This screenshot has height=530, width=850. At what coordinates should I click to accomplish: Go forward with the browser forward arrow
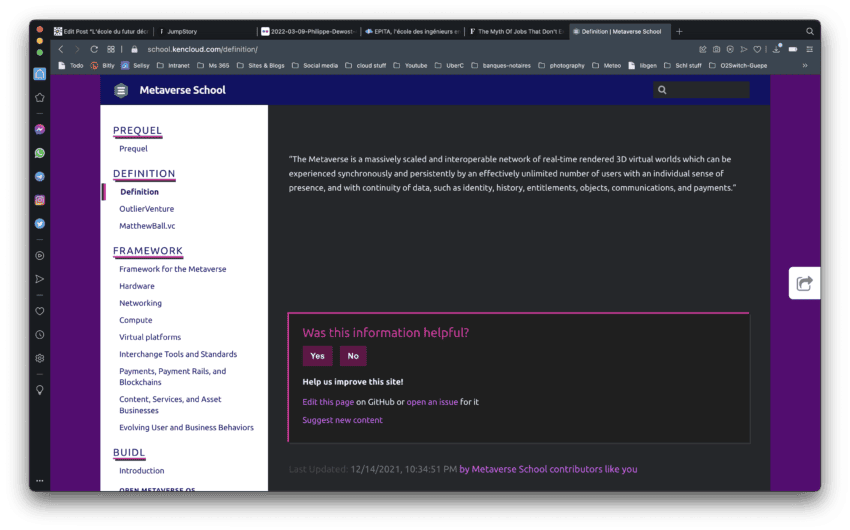[77, 49]
